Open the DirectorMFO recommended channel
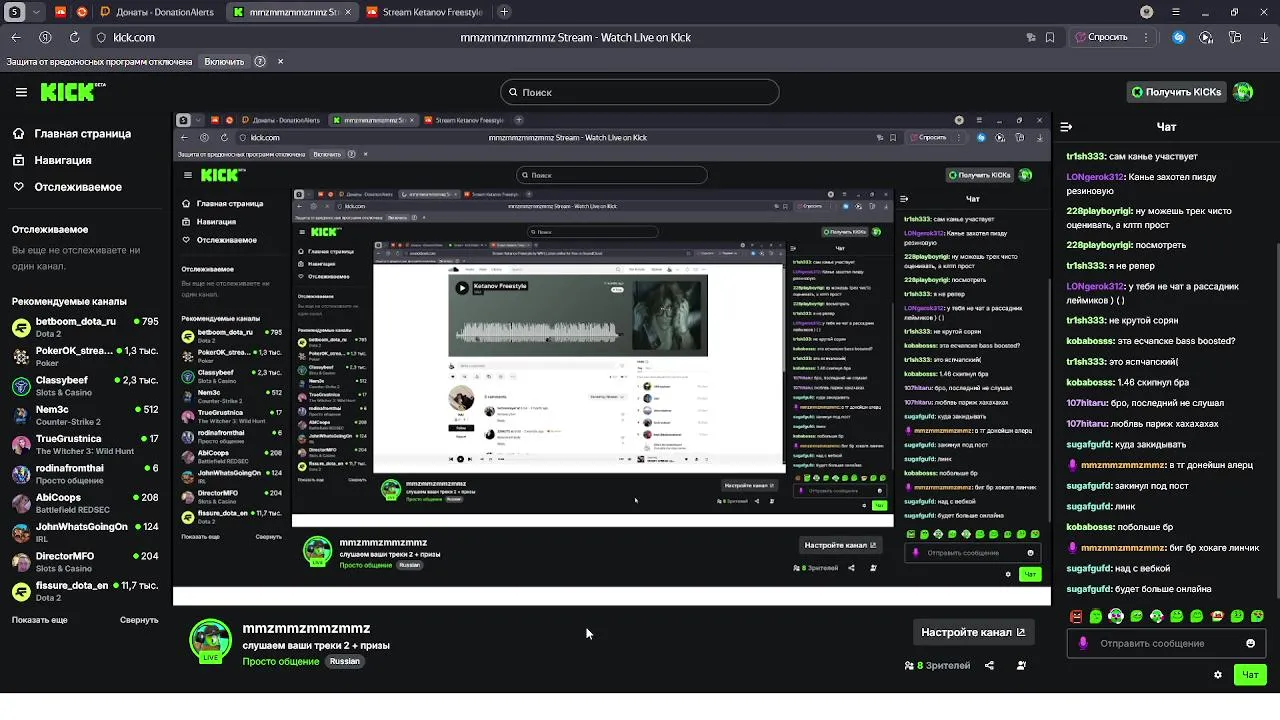Image resolution: width=1280 pixels, height=720 pixels. [x=85, y=561]
